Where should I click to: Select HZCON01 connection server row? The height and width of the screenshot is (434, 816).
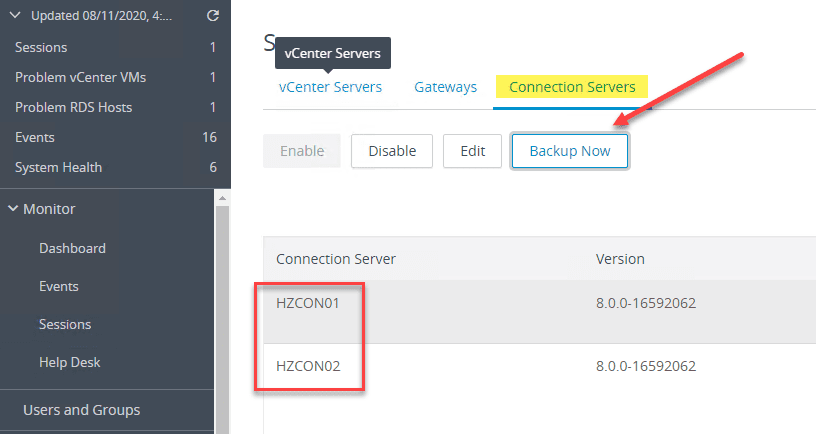pyautogui.click(x=540, y=312)
